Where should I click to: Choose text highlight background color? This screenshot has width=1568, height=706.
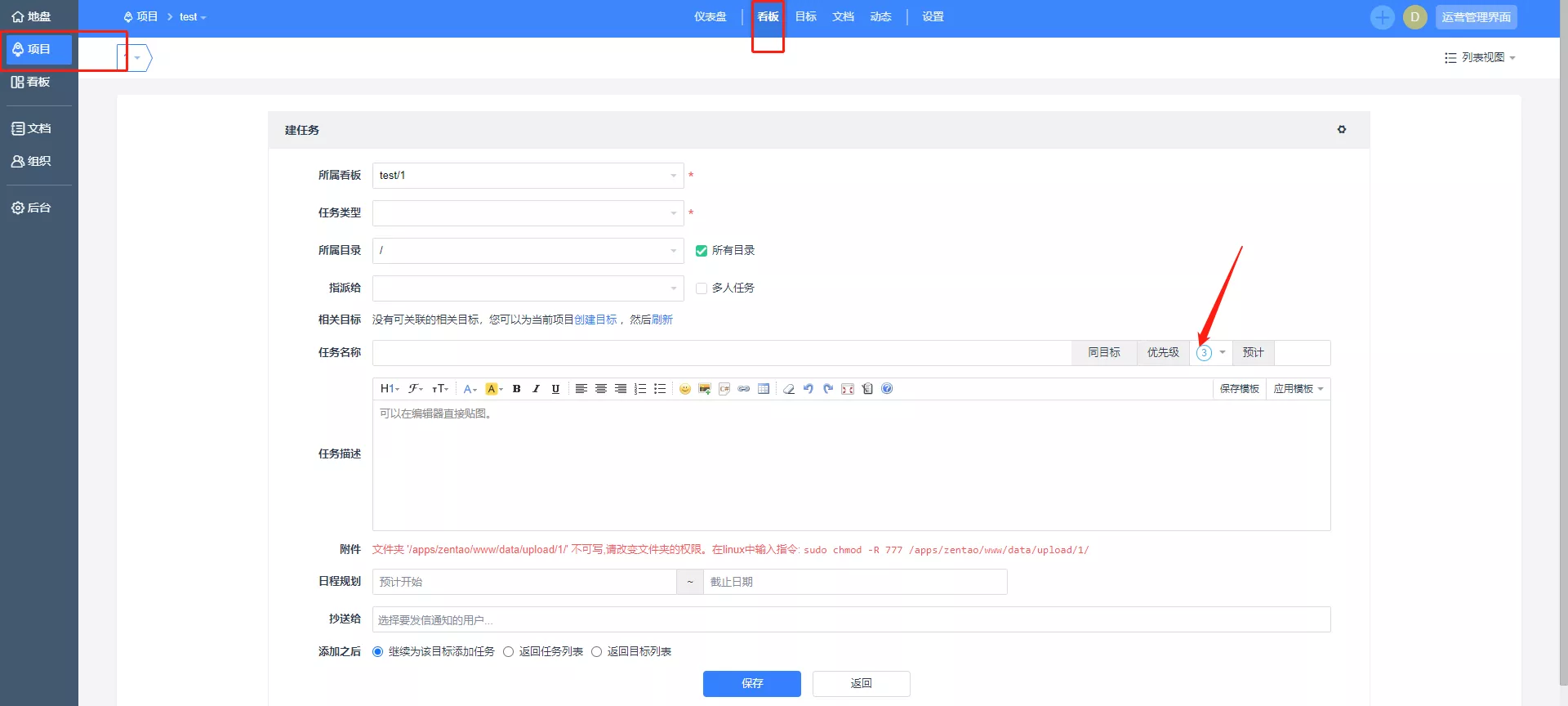point(494,389)
